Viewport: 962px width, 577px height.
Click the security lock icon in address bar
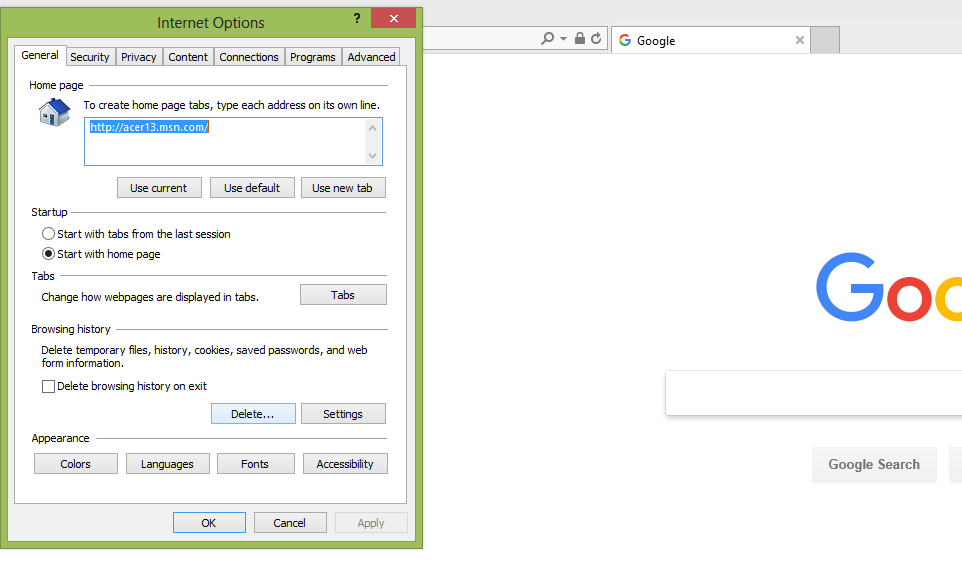580,39
